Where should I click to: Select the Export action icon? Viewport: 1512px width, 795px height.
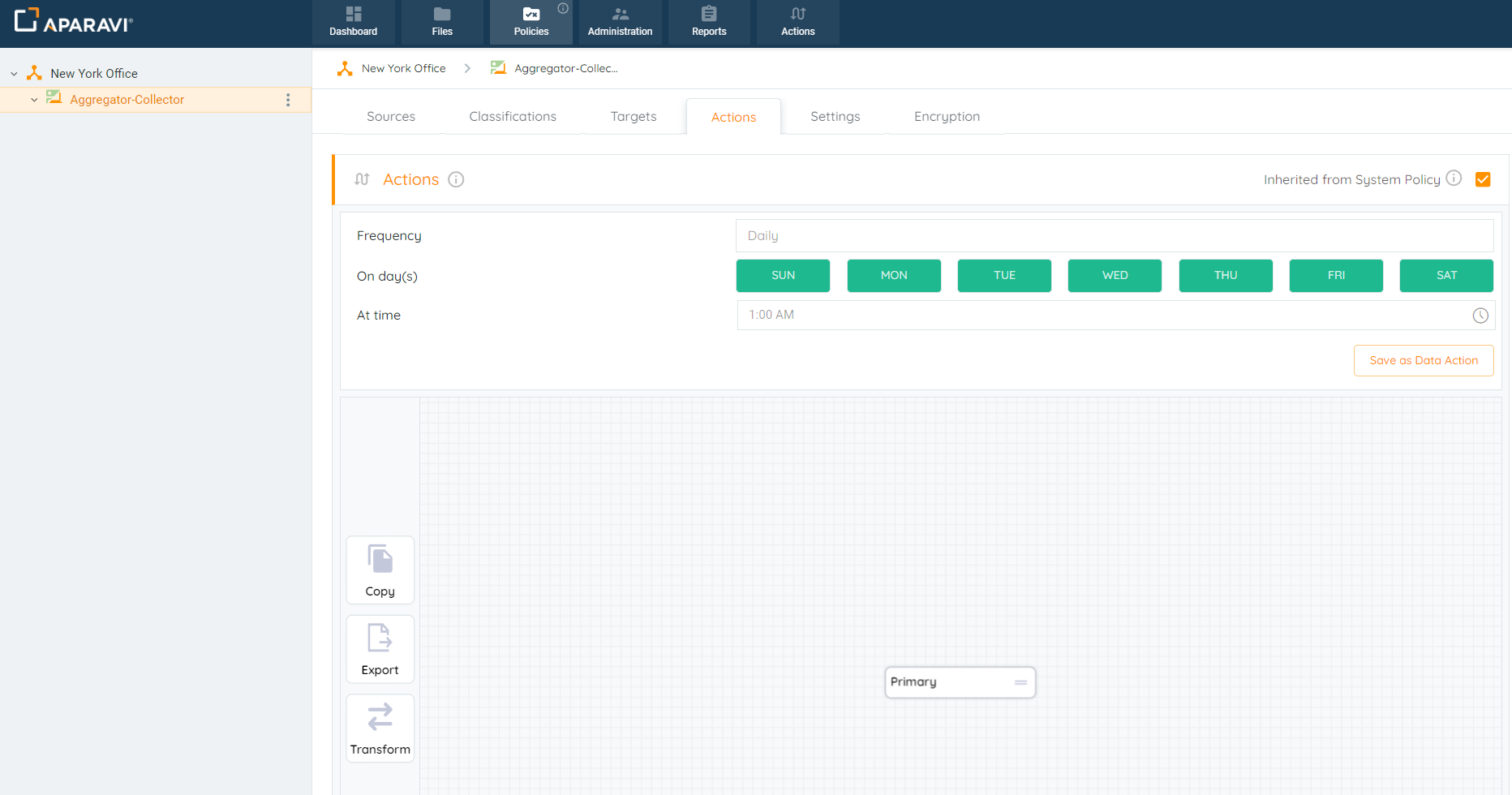pyautogui.click(x=380, y=638)
